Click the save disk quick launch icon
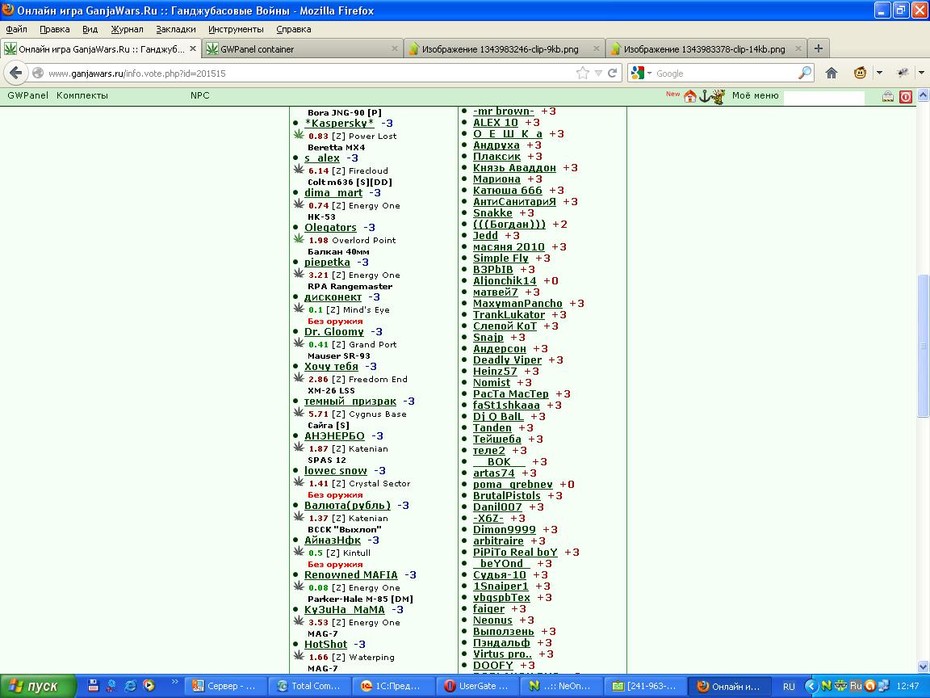The image size is (930, 698). click(x=93, y=686)
